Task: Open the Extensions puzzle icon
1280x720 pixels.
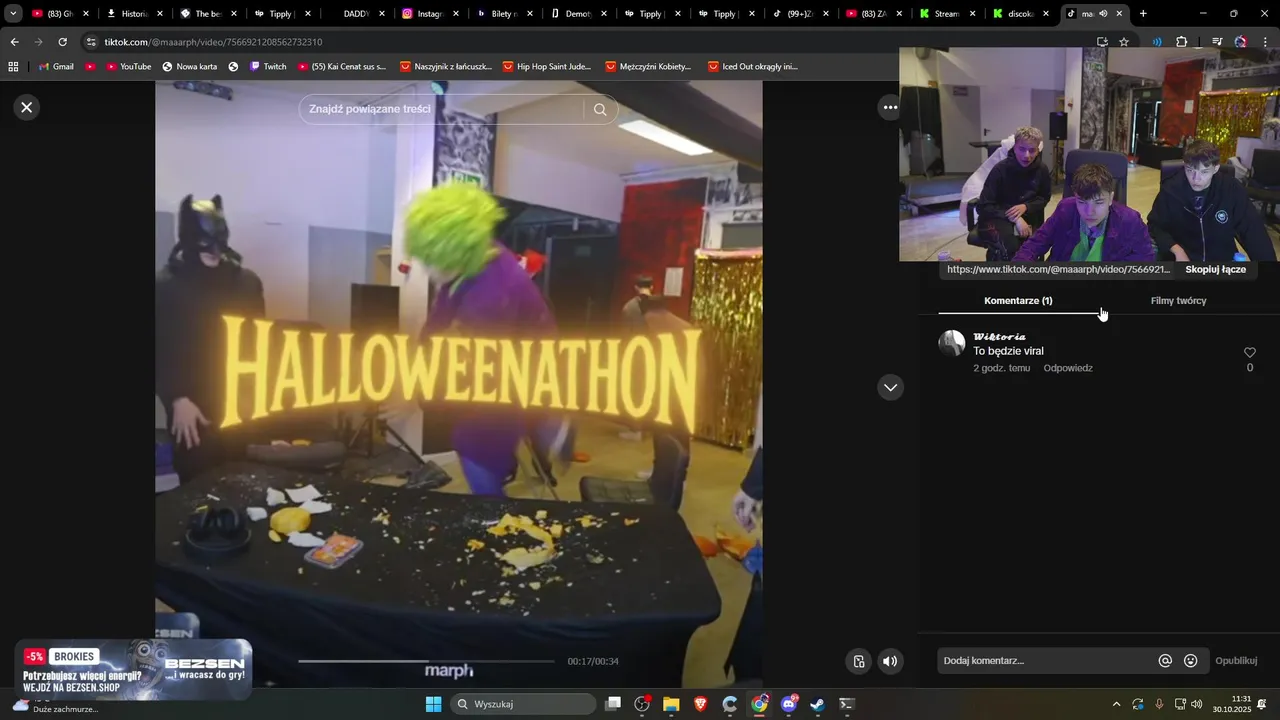Action: click(1182, 42)
